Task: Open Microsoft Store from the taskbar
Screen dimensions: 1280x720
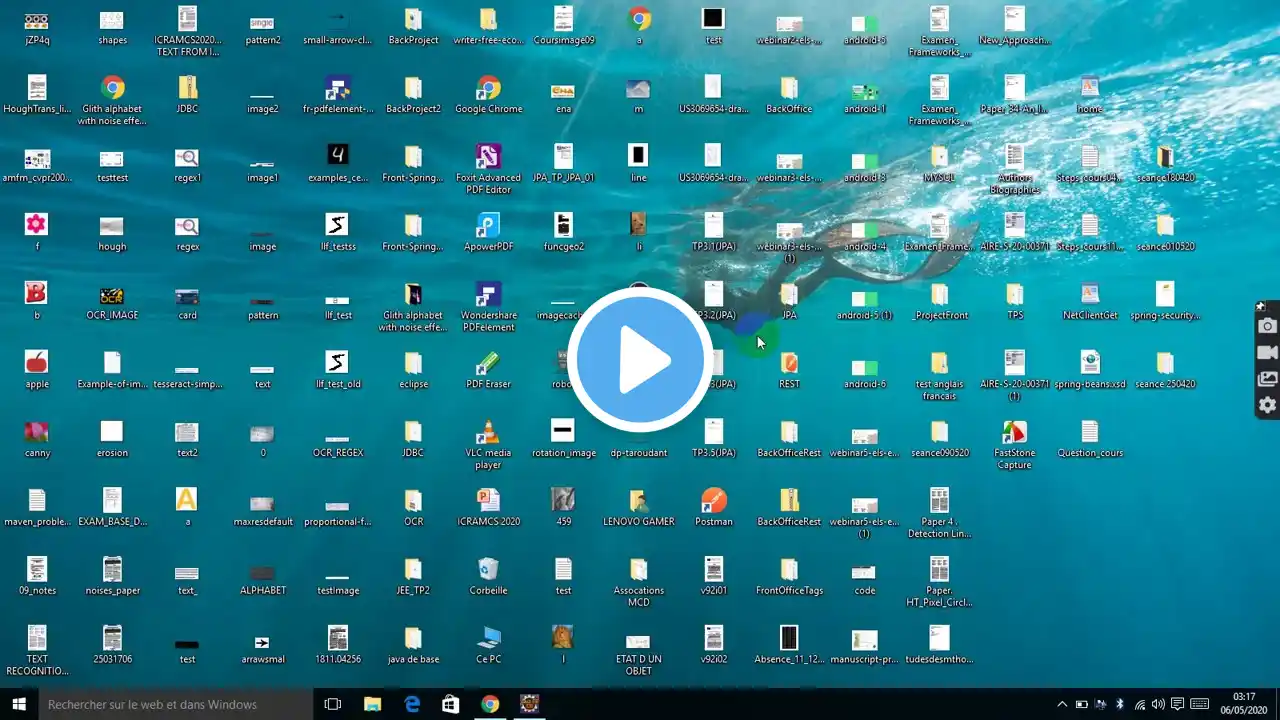Action: [451, 704]
